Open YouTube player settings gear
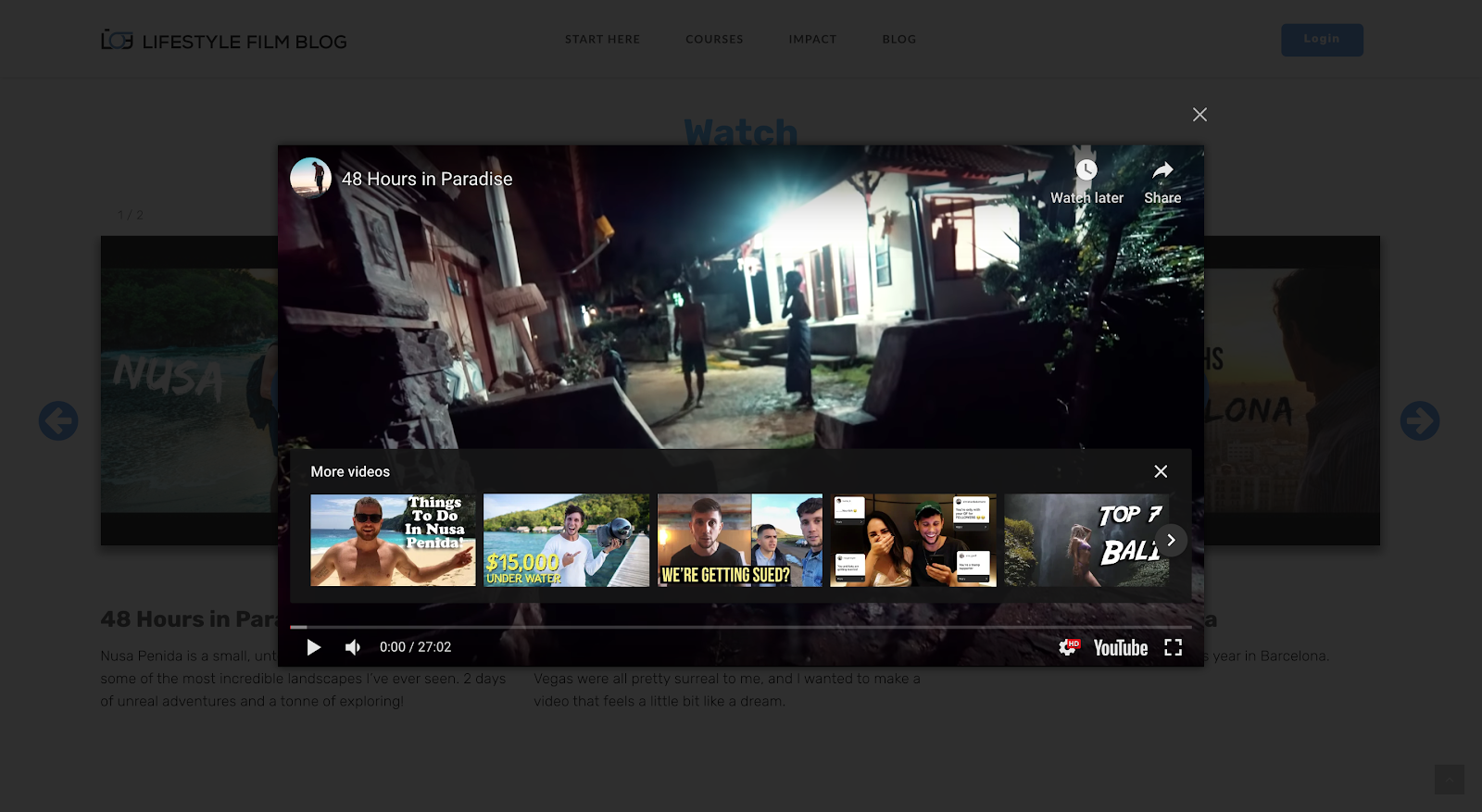 point(1069,647)
